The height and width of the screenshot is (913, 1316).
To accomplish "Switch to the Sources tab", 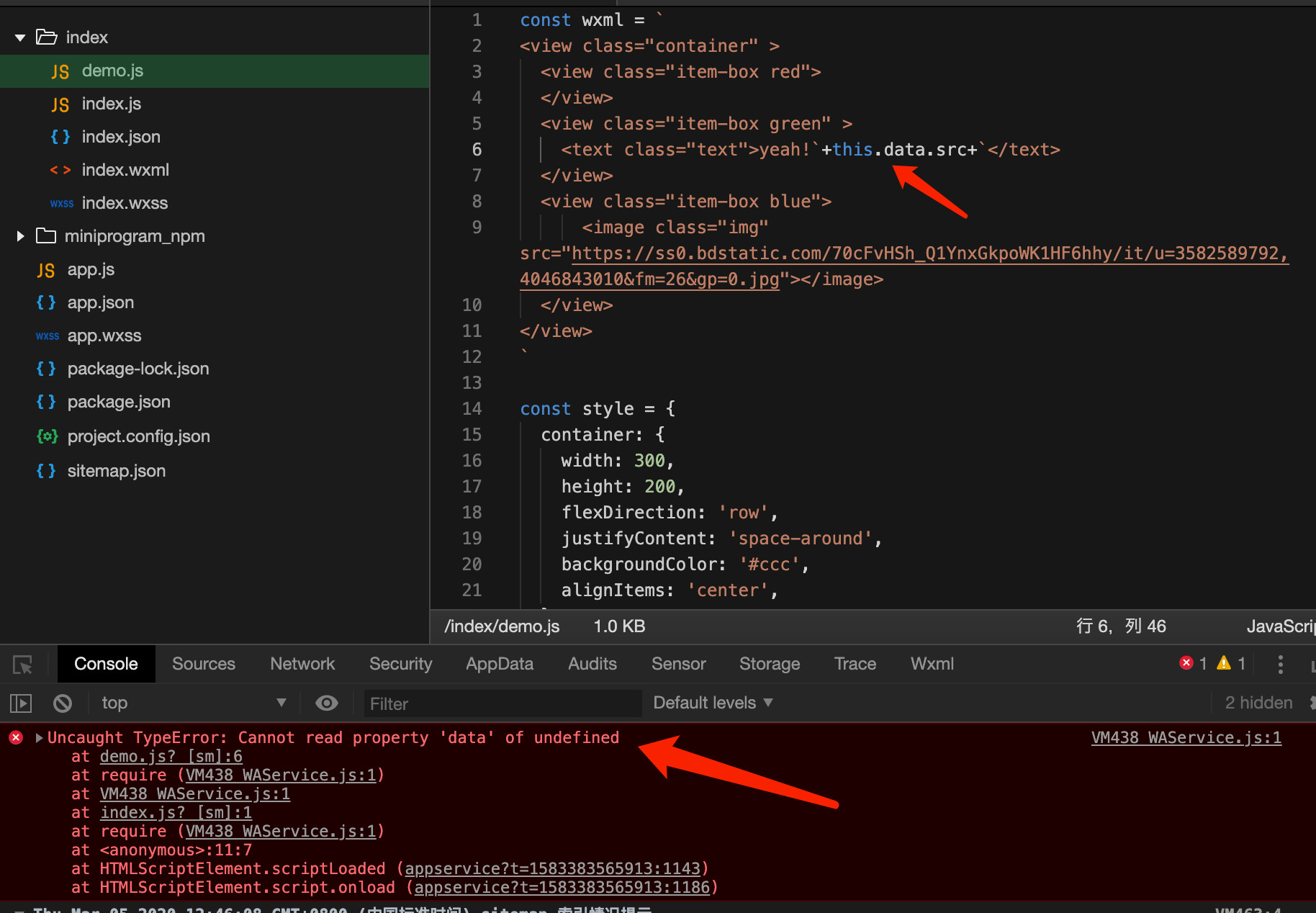I will pos(204,664).
